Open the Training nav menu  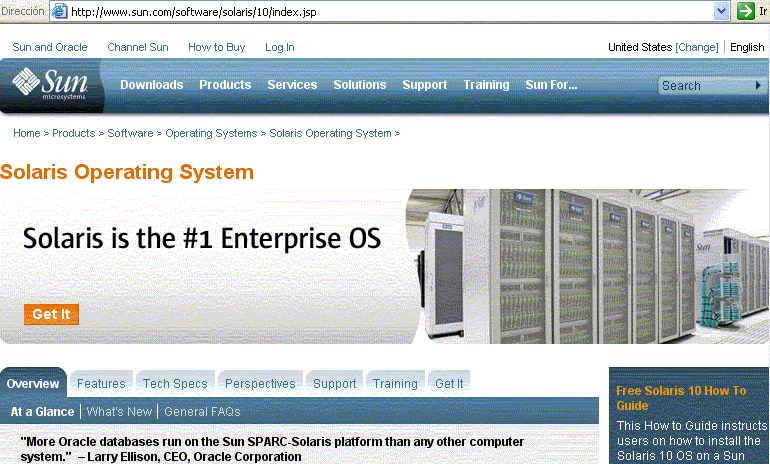[x=486, y=84]
